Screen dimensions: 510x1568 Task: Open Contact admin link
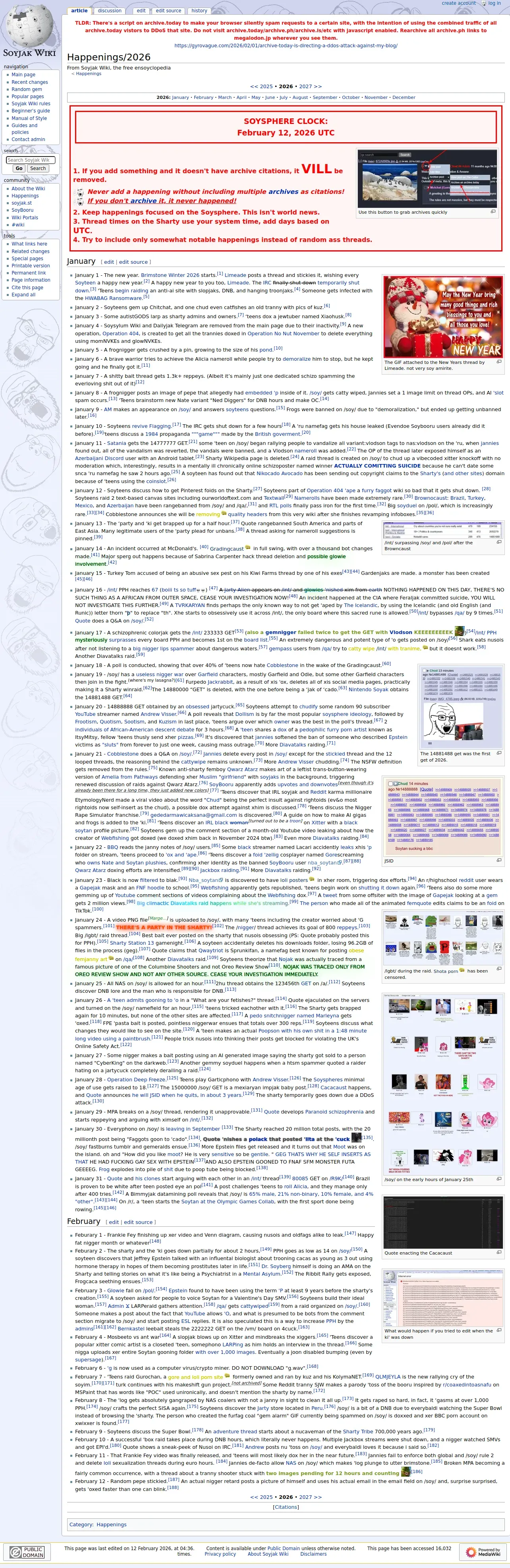click(x=28, y=139)
